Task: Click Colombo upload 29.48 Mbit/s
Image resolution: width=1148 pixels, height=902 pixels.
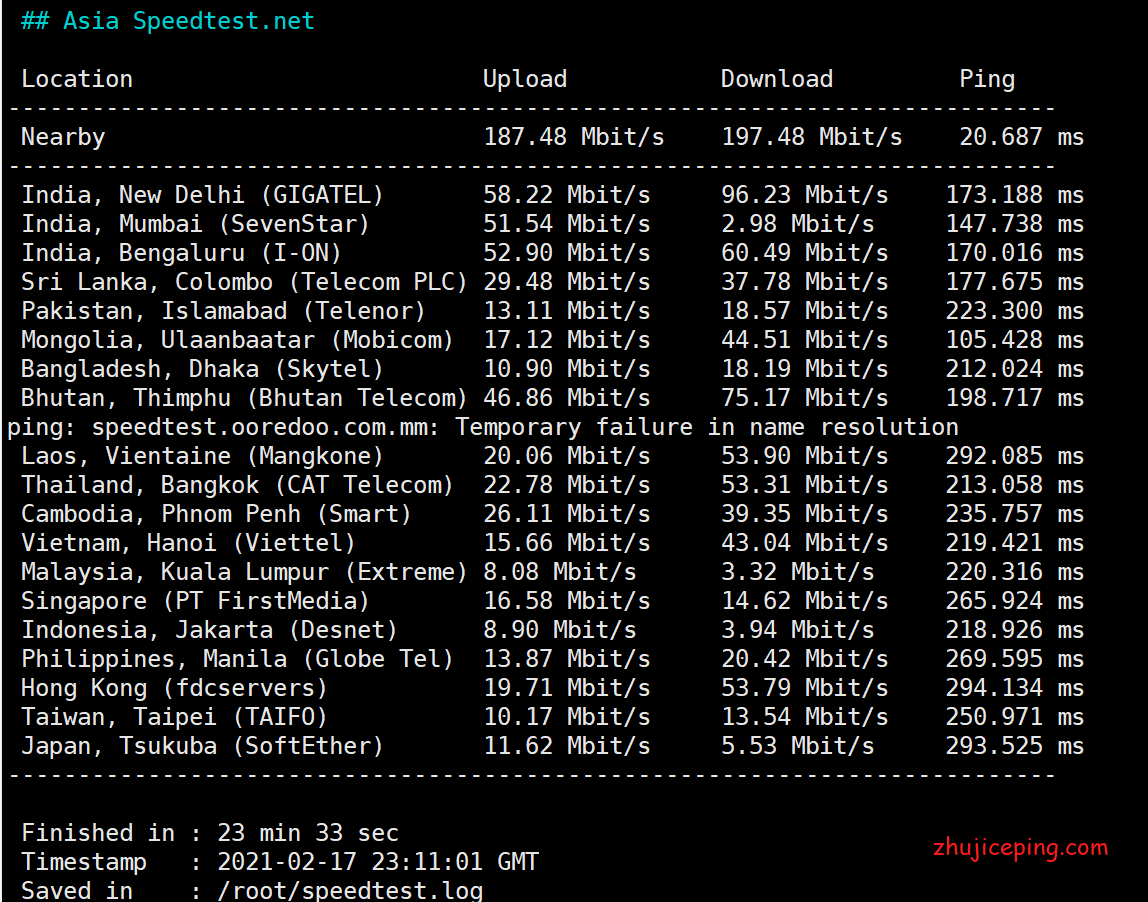Action: [567, 282]
